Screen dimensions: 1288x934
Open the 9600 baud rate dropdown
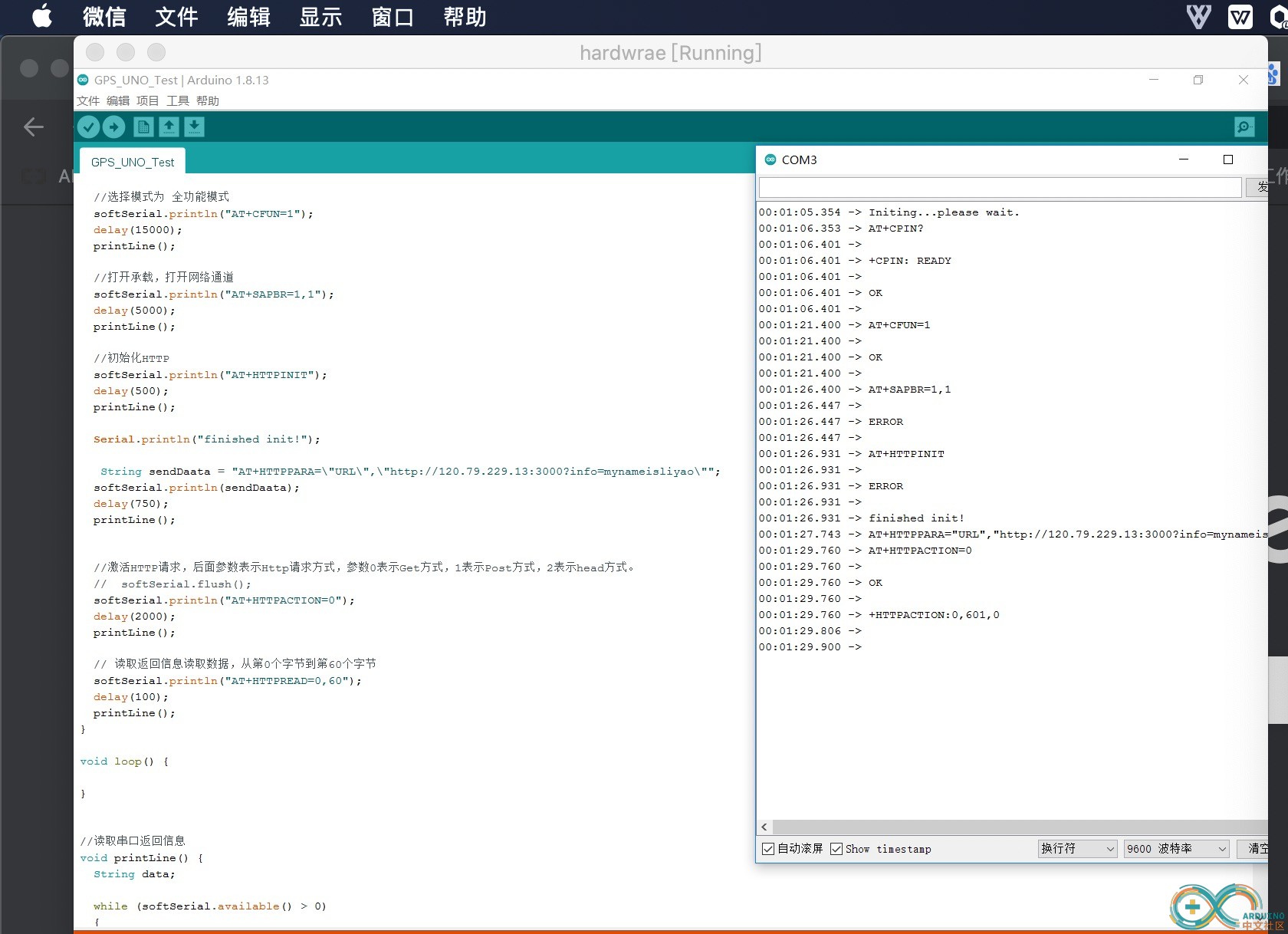[x=1176, y=849]
